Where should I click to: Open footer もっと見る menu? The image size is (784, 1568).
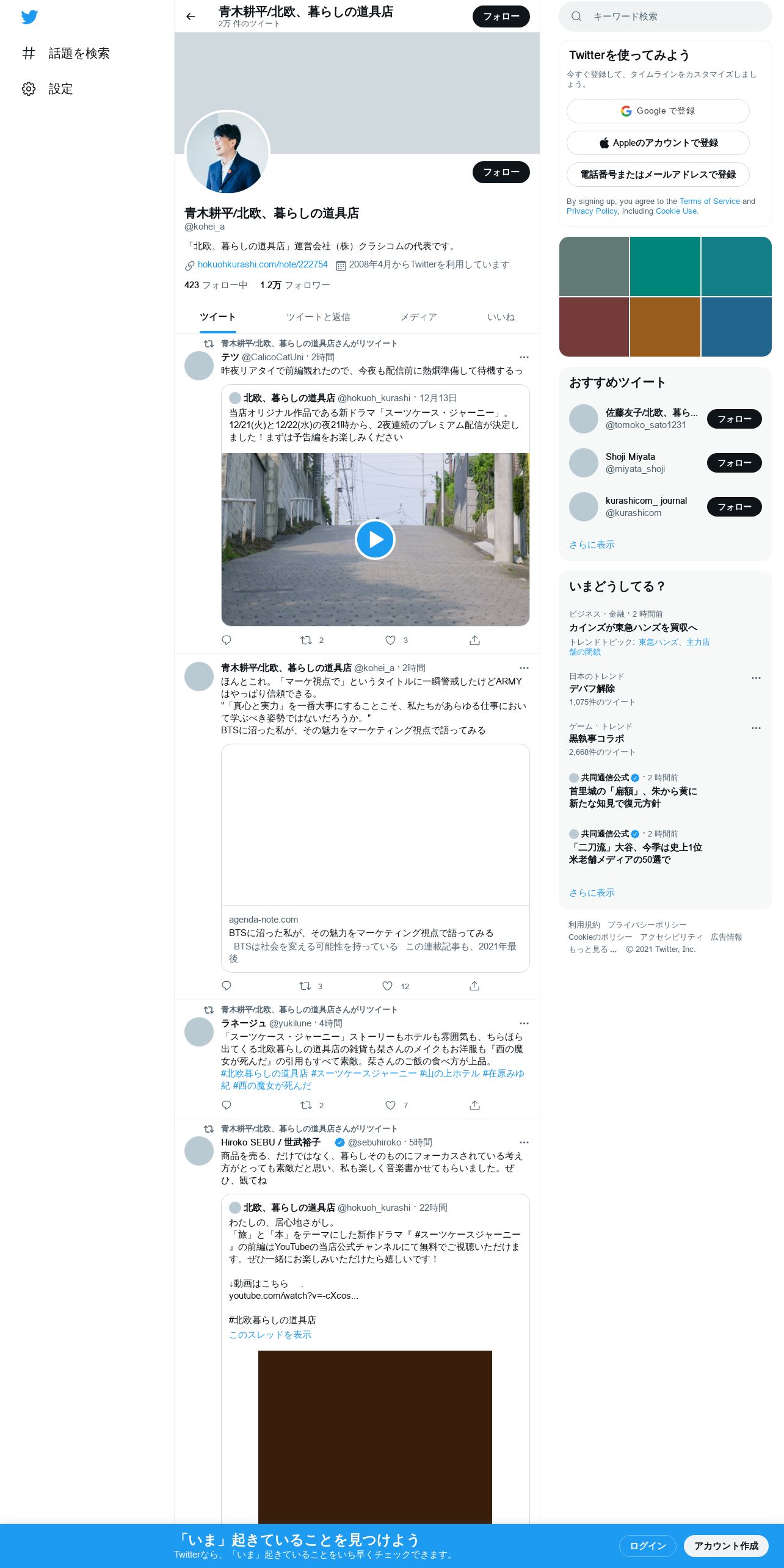tap(592, 949)
